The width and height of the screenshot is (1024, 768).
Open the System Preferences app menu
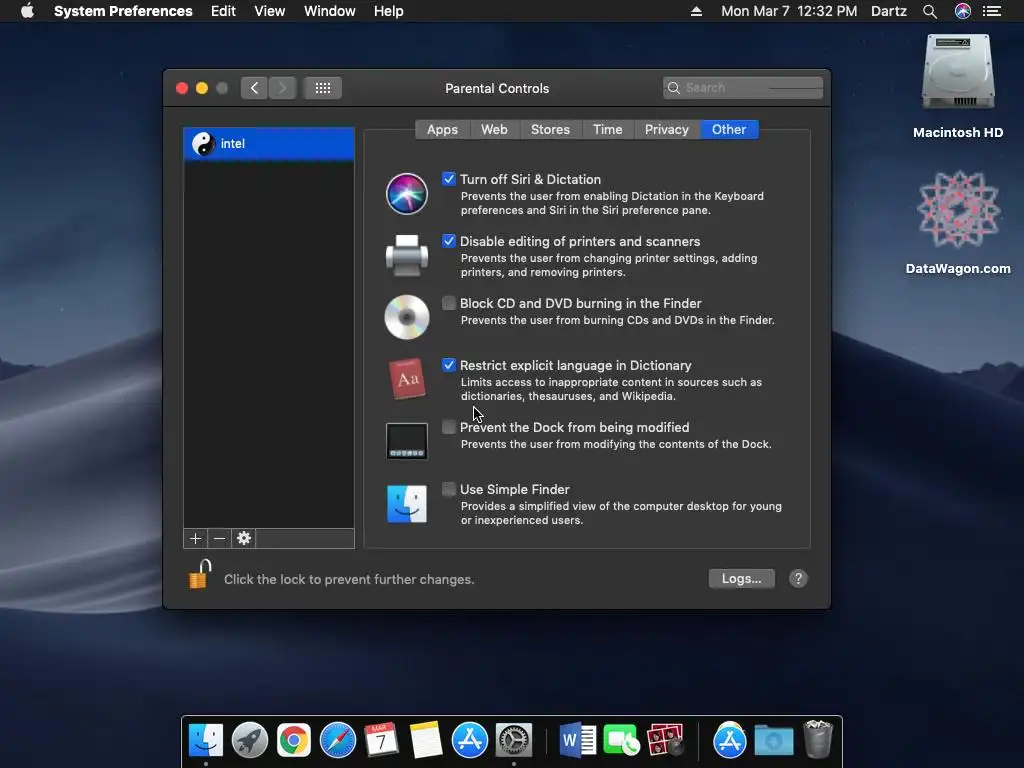(123, 11)
